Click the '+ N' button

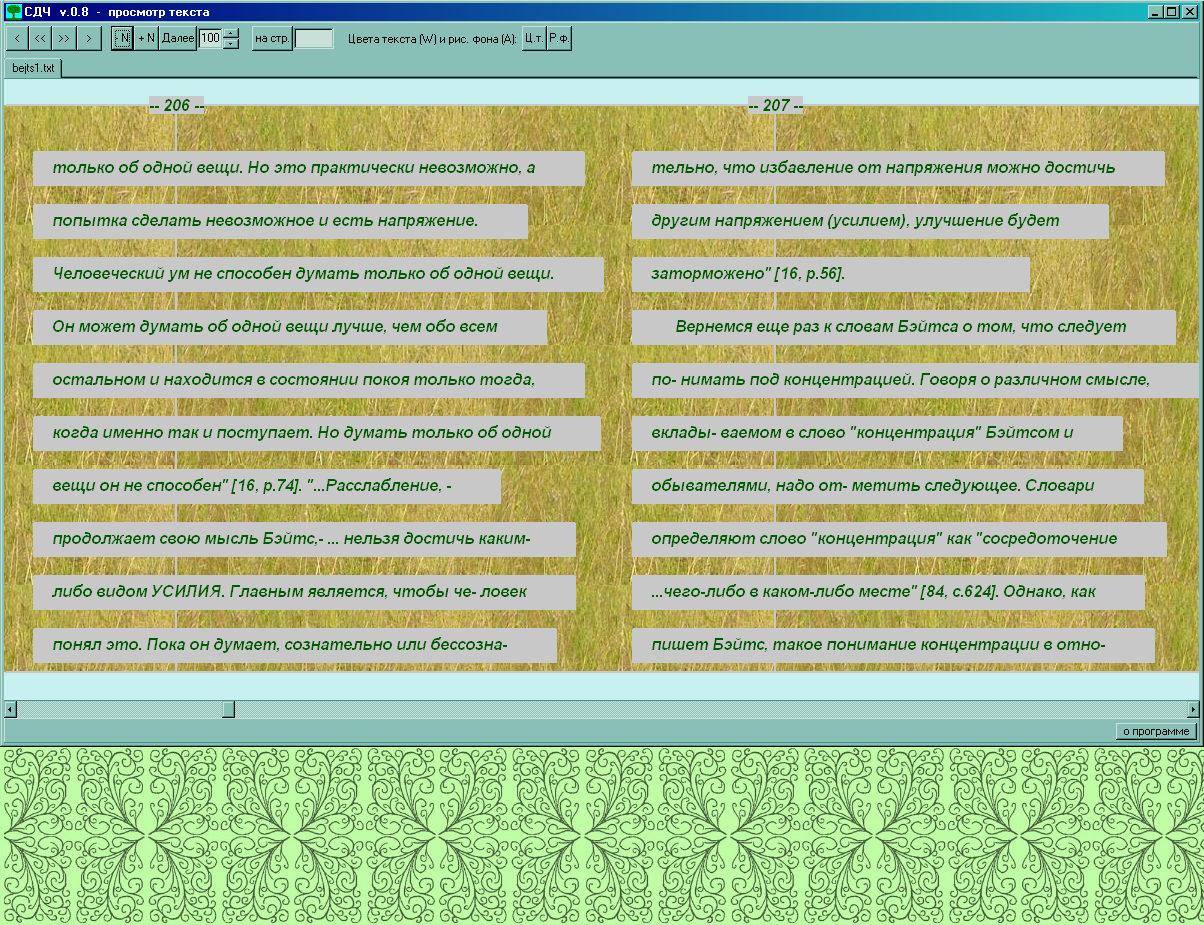coord(146,38)
